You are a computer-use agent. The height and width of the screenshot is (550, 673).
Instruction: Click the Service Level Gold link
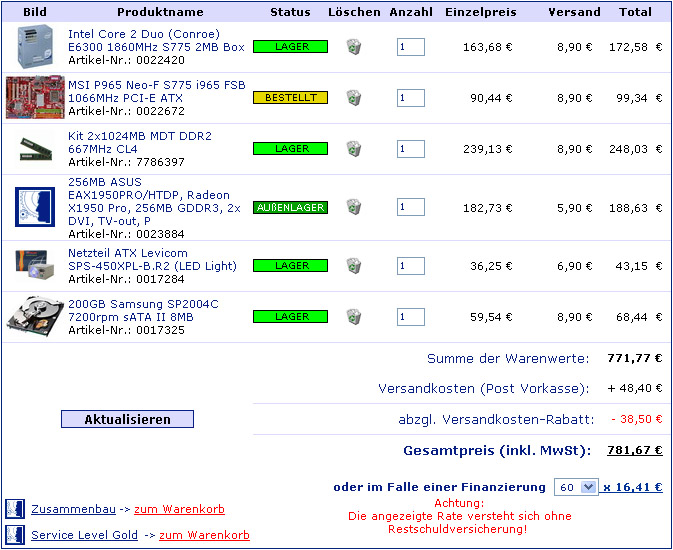tap(85, 535)
